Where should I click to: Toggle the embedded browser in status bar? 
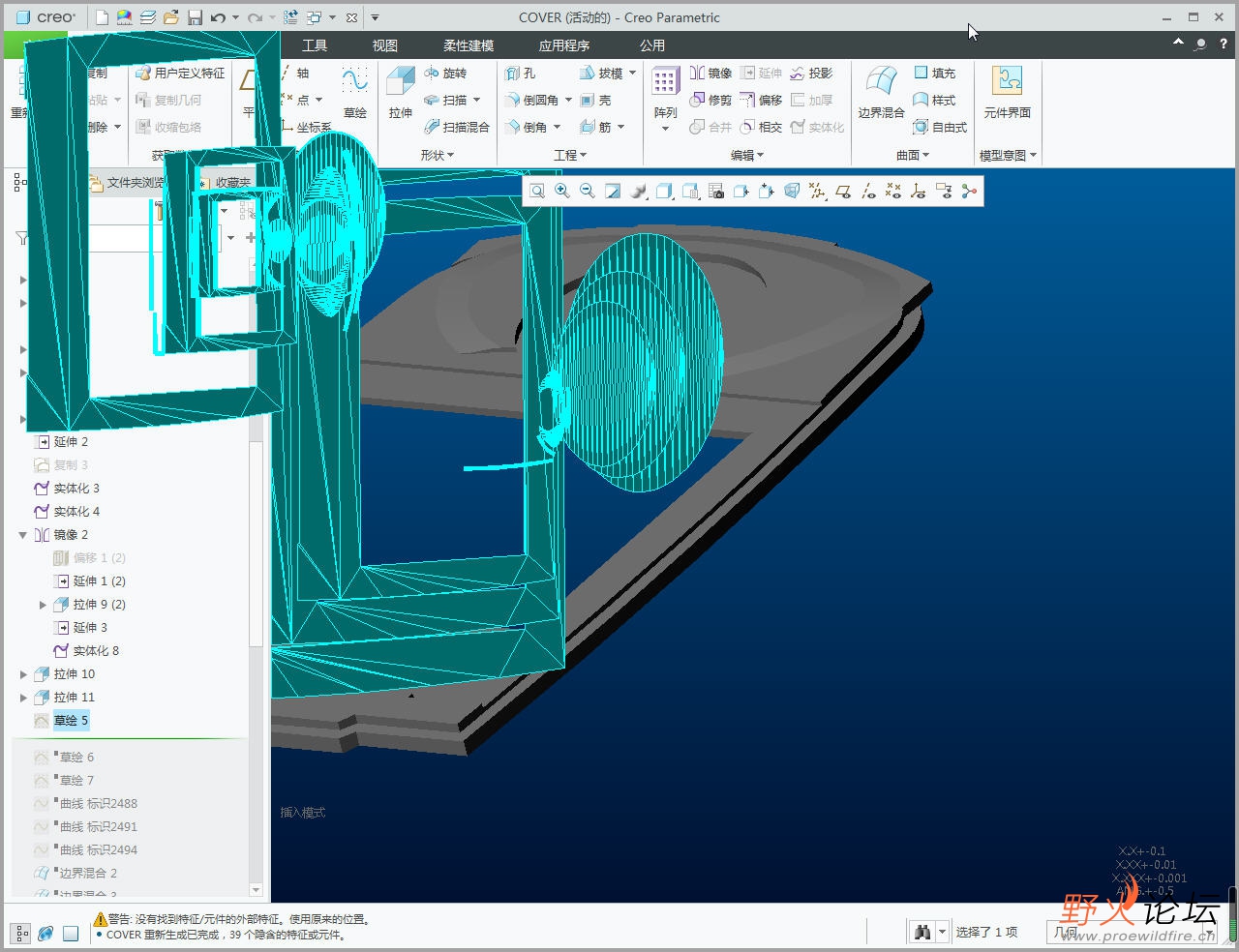pos(45,934)
